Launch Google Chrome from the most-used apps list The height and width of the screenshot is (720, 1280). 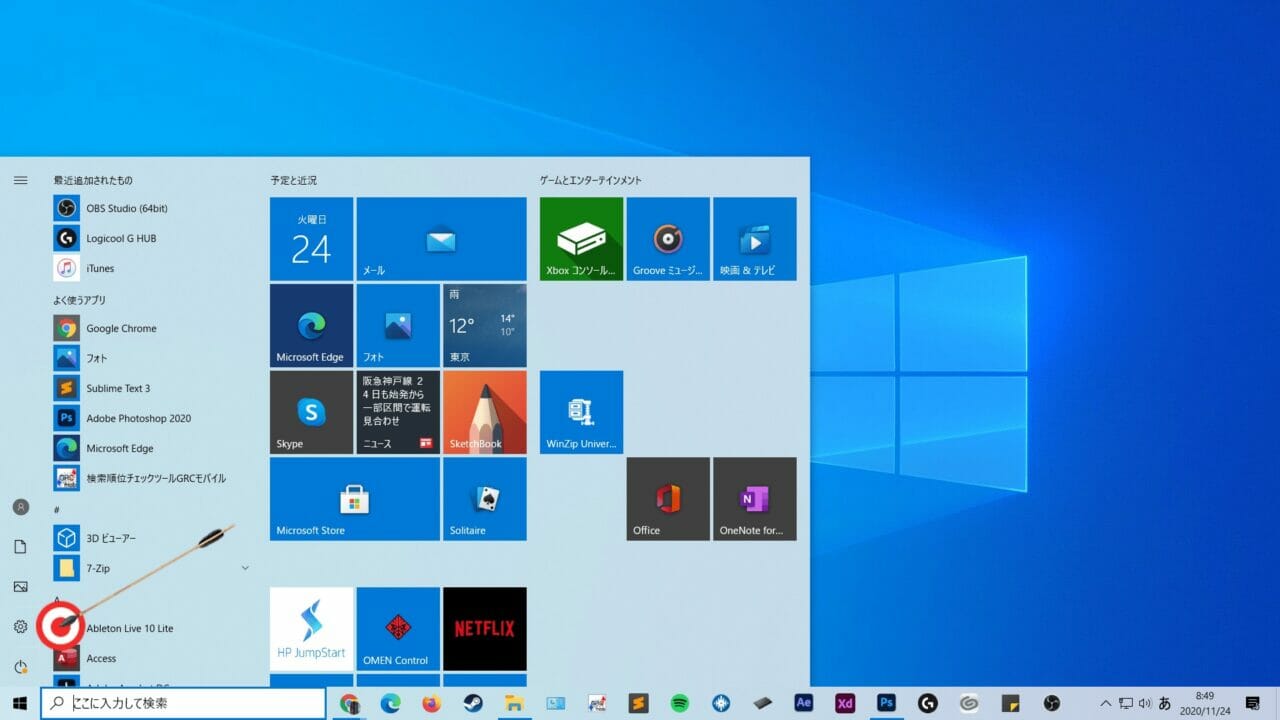150,328
